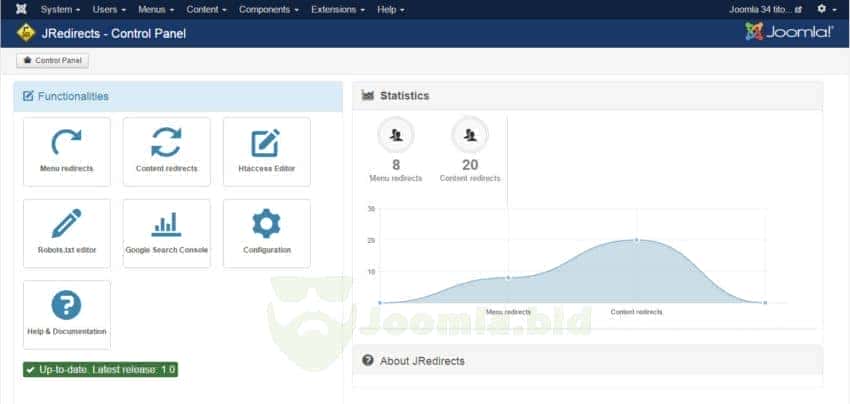Click the Functionalities panel header icon
This screenshot has width=850, height=404.
[x=28, y=97]
